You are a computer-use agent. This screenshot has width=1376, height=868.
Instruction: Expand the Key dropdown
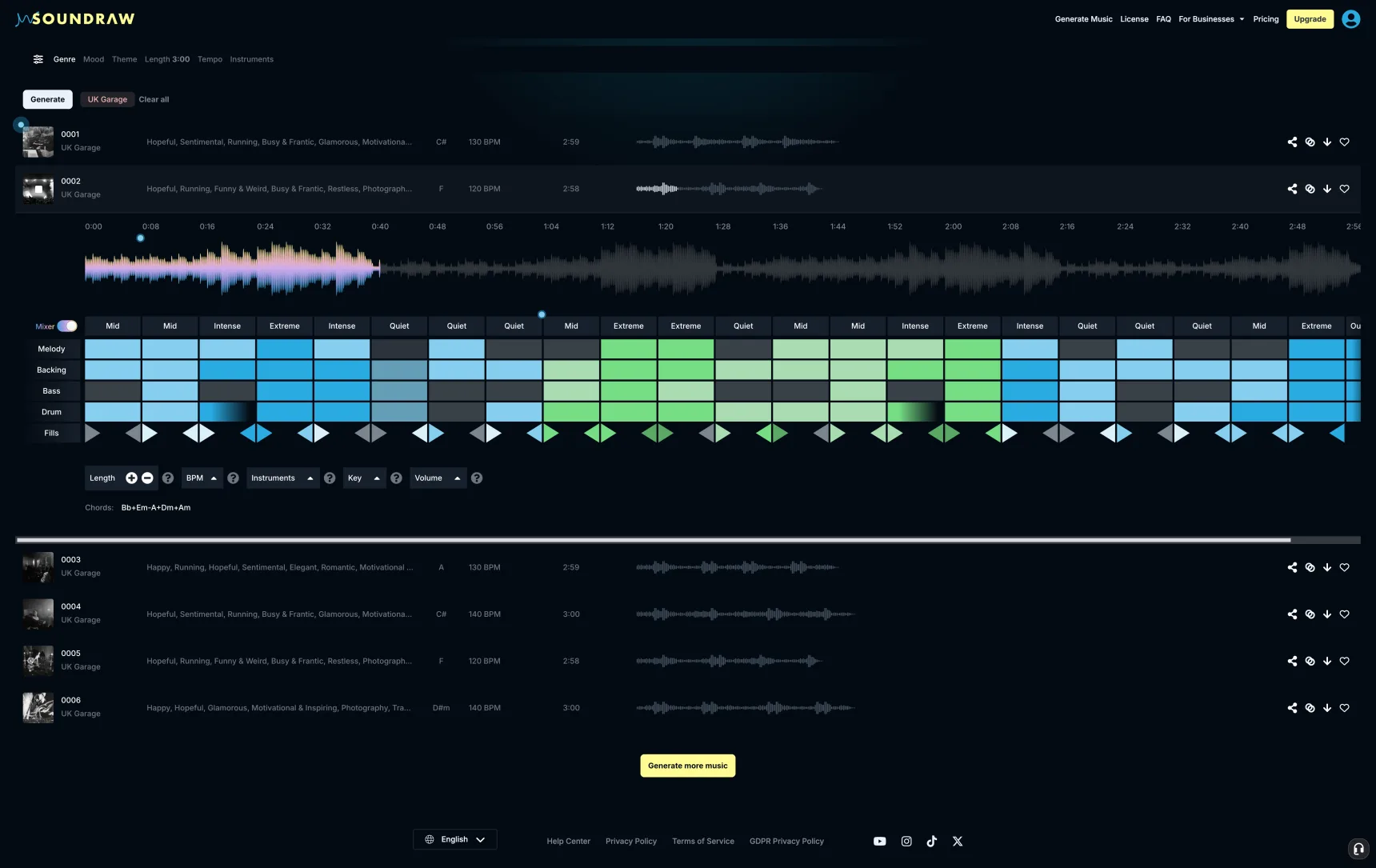click(364, 478)
